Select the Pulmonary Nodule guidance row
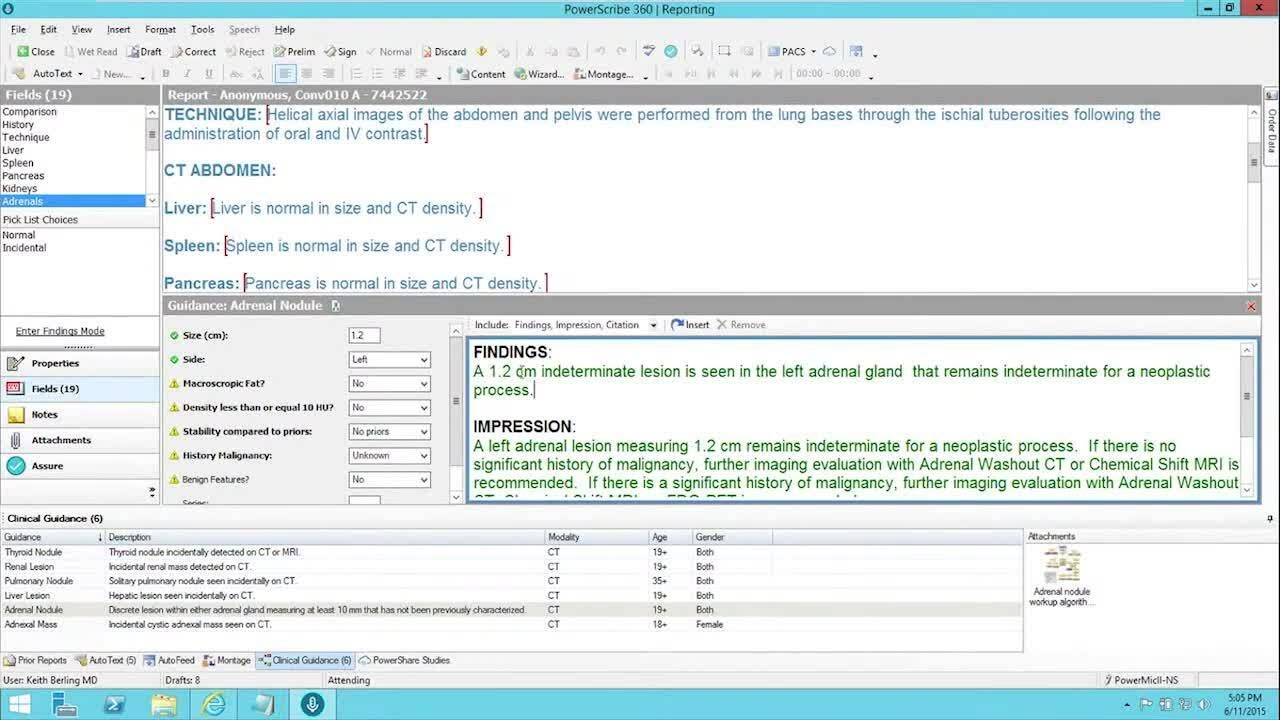1280x720 pixels. 511,581
